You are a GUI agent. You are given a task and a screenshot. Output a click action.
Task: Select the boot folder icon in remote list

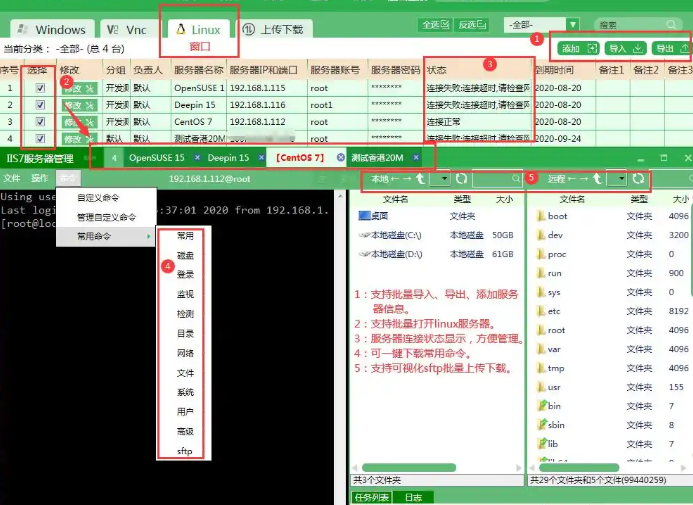(541, 216)
